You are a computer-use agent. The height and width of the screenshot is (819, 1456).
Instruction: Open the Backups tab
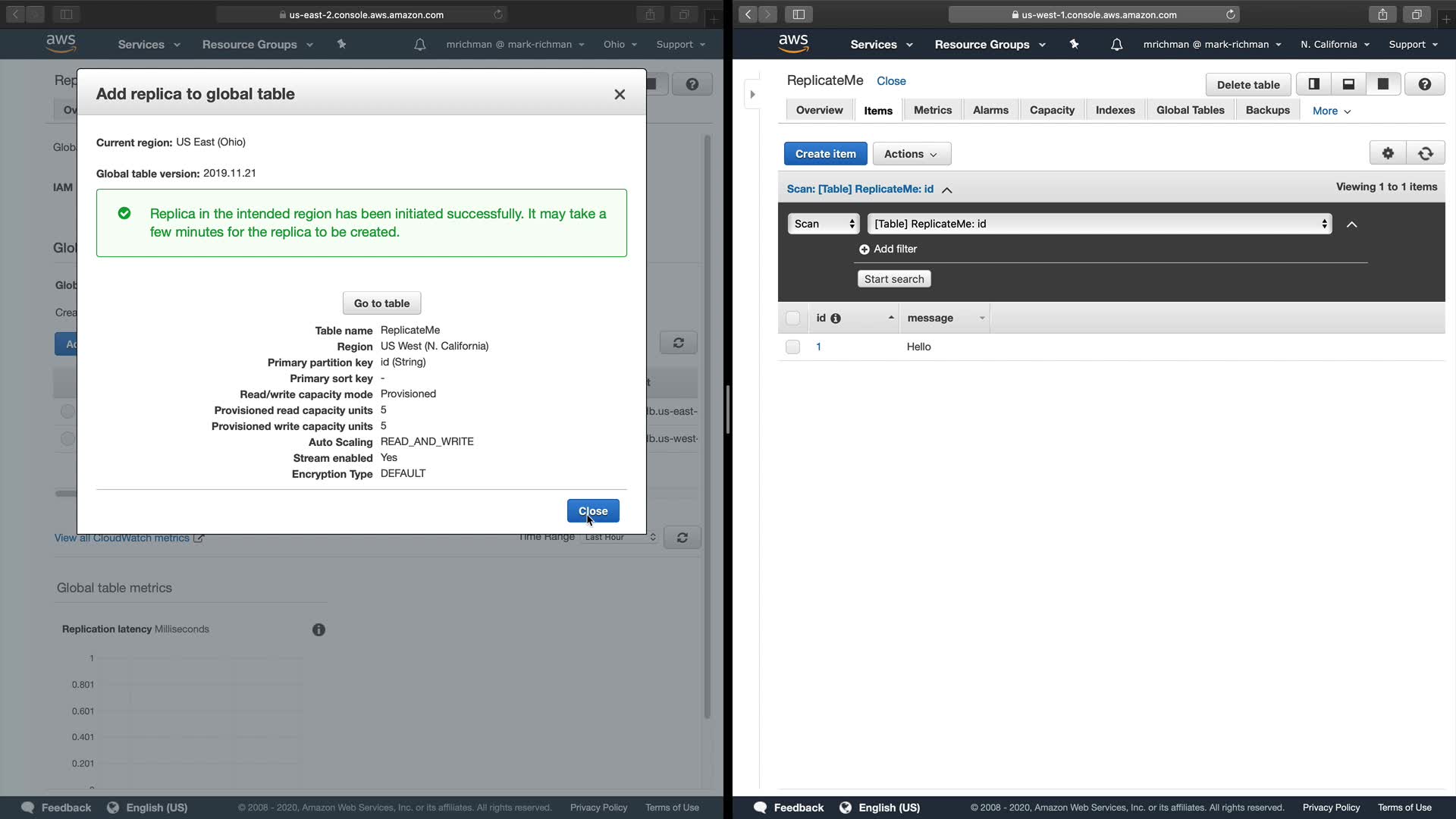[1267, 110]
